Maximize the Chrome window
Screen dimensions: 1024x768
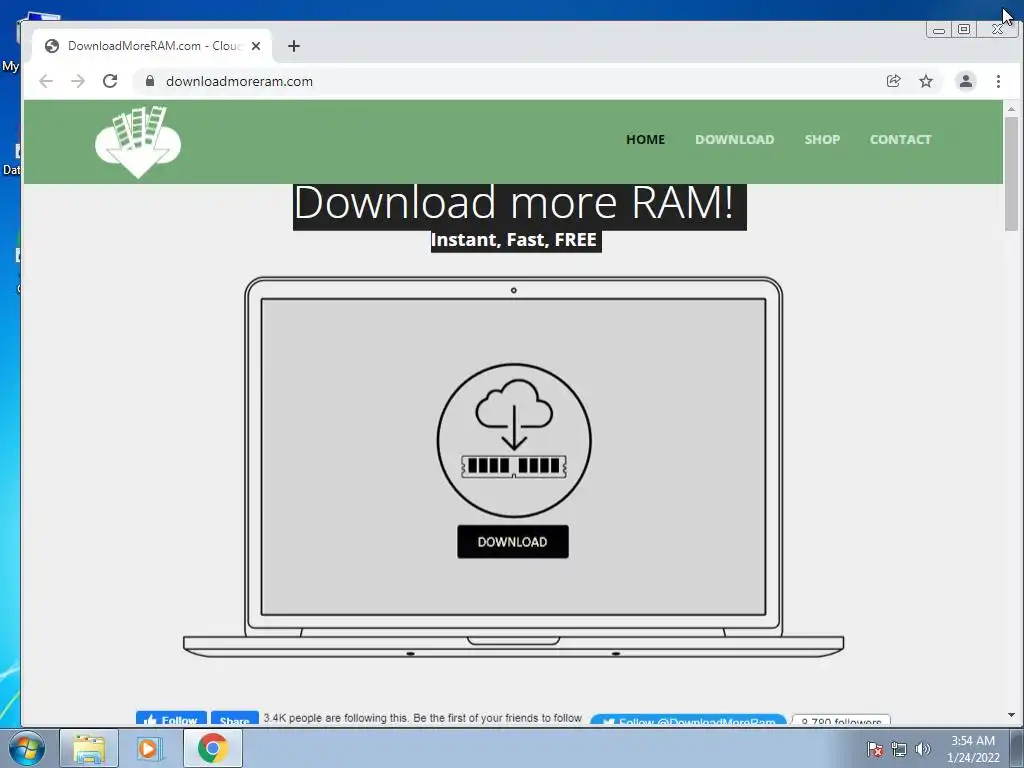tap(964, 29)
